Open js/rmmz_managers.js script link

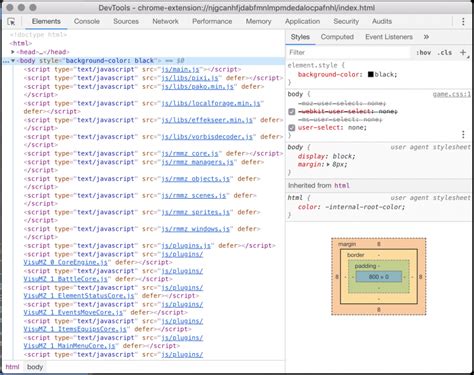click(x=198, y=162)
